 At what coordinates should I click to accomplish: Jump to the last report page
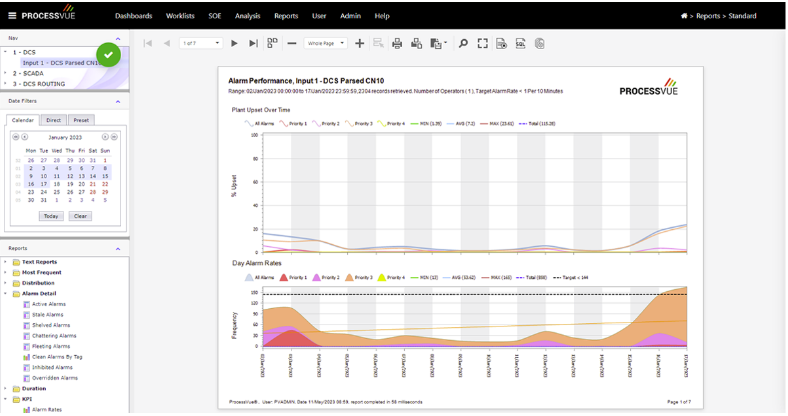253,44
